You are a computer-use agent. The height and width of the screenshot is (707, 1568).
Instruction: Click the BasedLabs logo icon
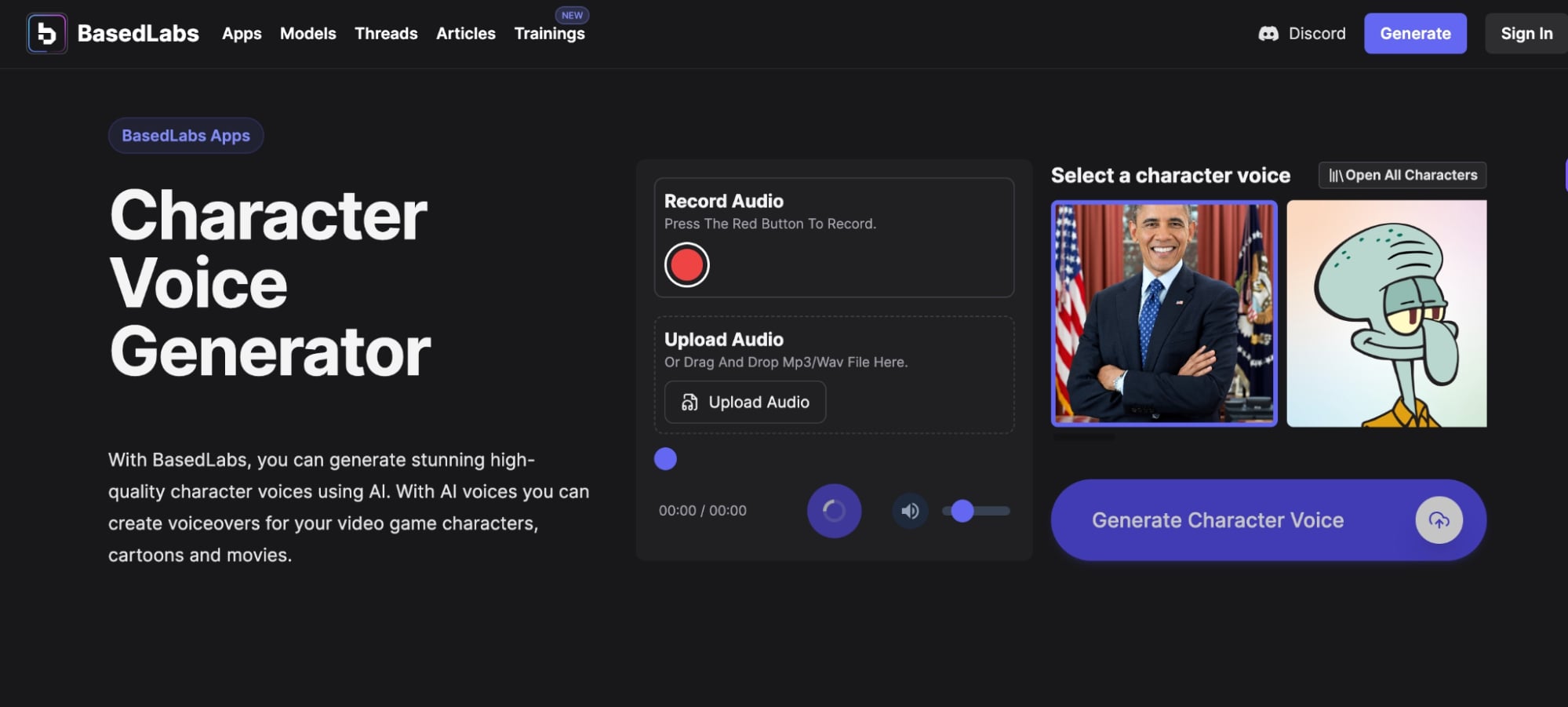pos(47,34)
